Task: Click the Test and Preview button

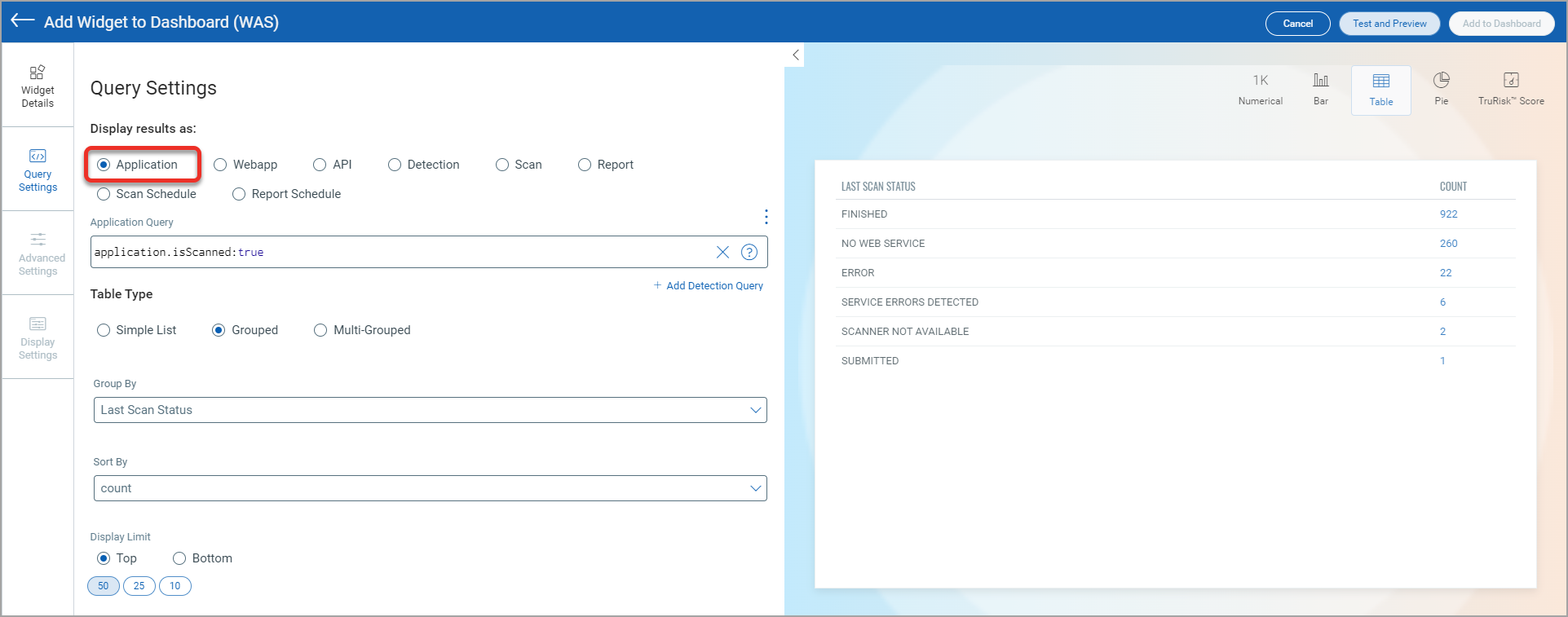Action: (x=1389, y=24)
